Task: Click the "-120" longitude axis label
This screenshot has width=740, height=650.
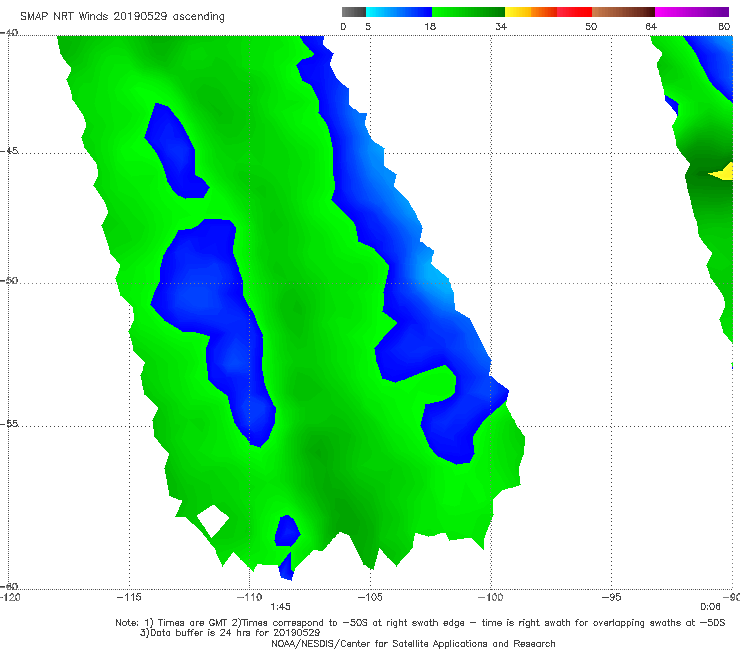Action: 10,597
